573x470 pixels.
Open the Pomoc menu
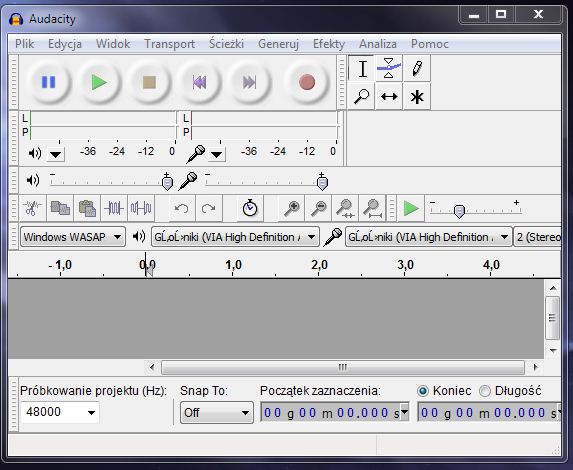(430, 44)
